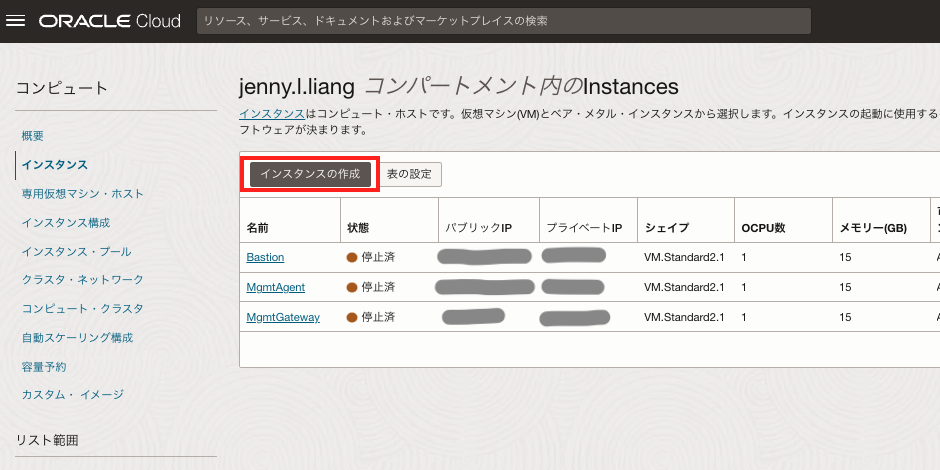Open インスタンス・プール in sidebar
Screen dimensions: 940x470
click(x=76, y=252)
